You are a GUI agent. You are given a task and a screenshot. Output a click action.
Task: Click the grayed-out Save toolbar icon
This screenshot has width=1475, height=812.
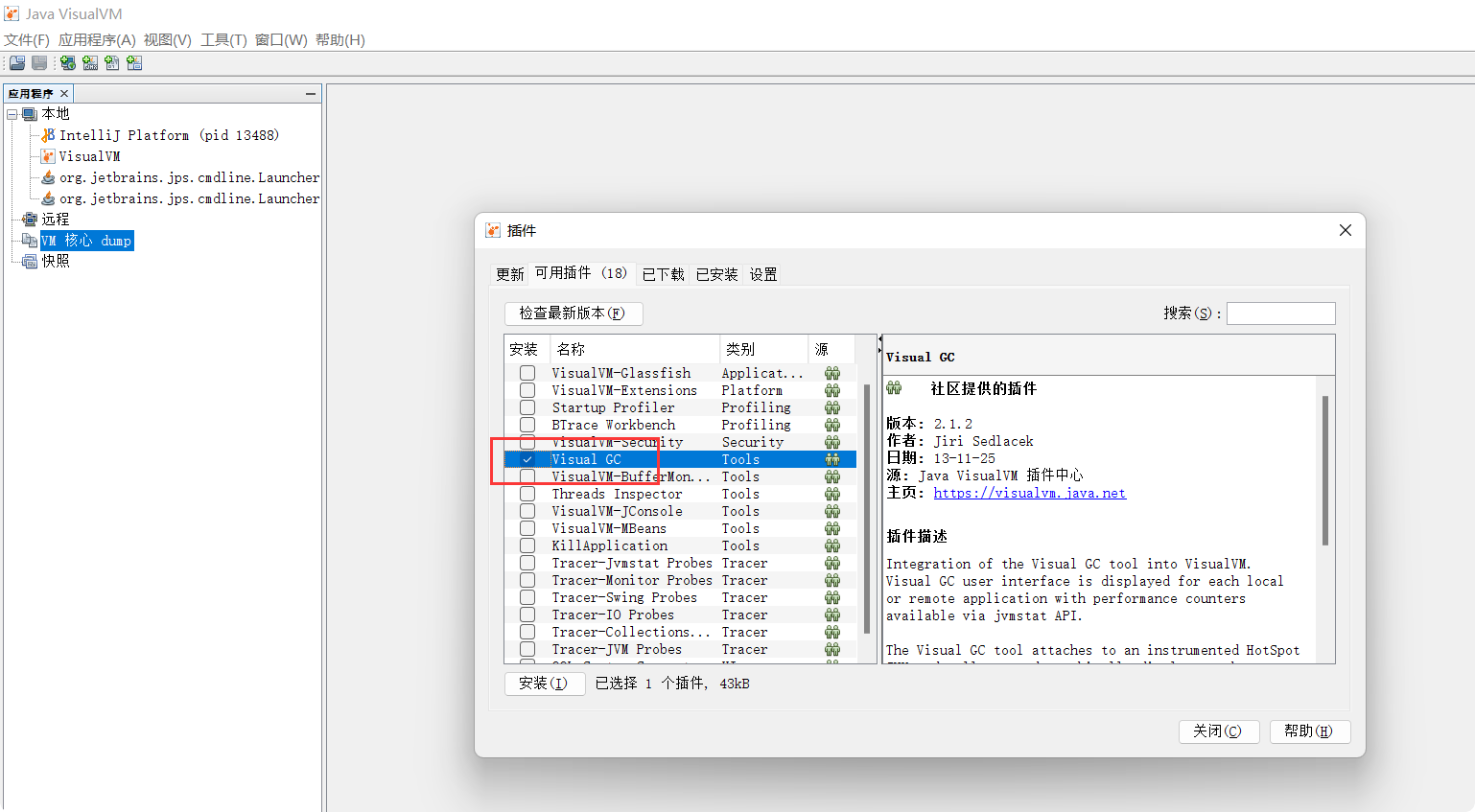tap(39, 63)
